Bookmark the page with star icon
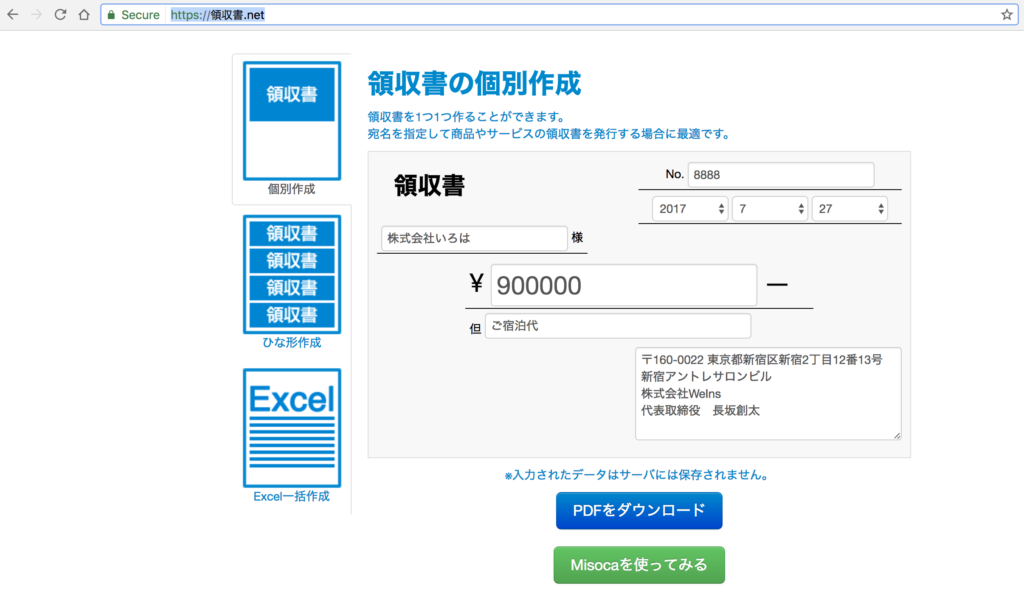 (1006, 15)
